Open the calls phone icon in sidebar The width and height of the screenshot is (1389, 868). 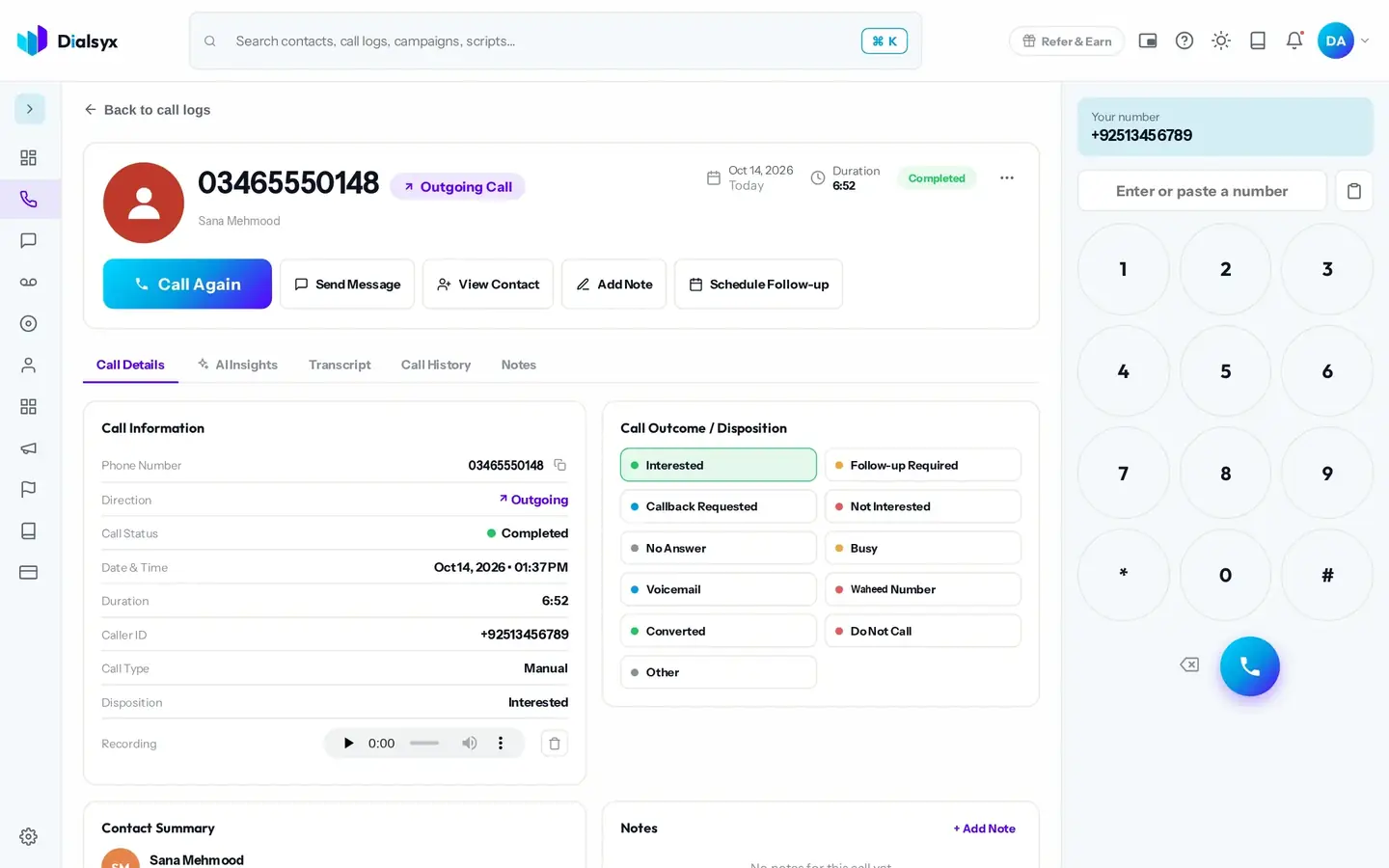(x=29, y=199)
